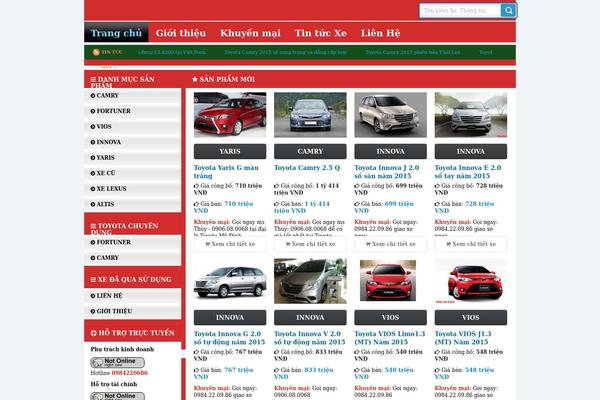This screenshot has height=400, width=600.
Task: Open the Innova E 2.0 car thumbnail
Action: [471, 115]
